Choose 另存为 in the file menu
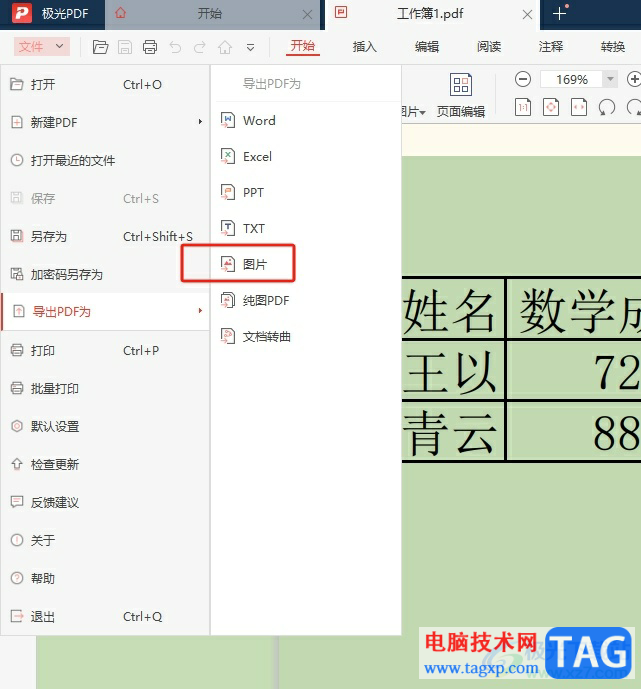The width and height of the screenshot is (641, 689). pyautogui.click(x=105, y=236)
